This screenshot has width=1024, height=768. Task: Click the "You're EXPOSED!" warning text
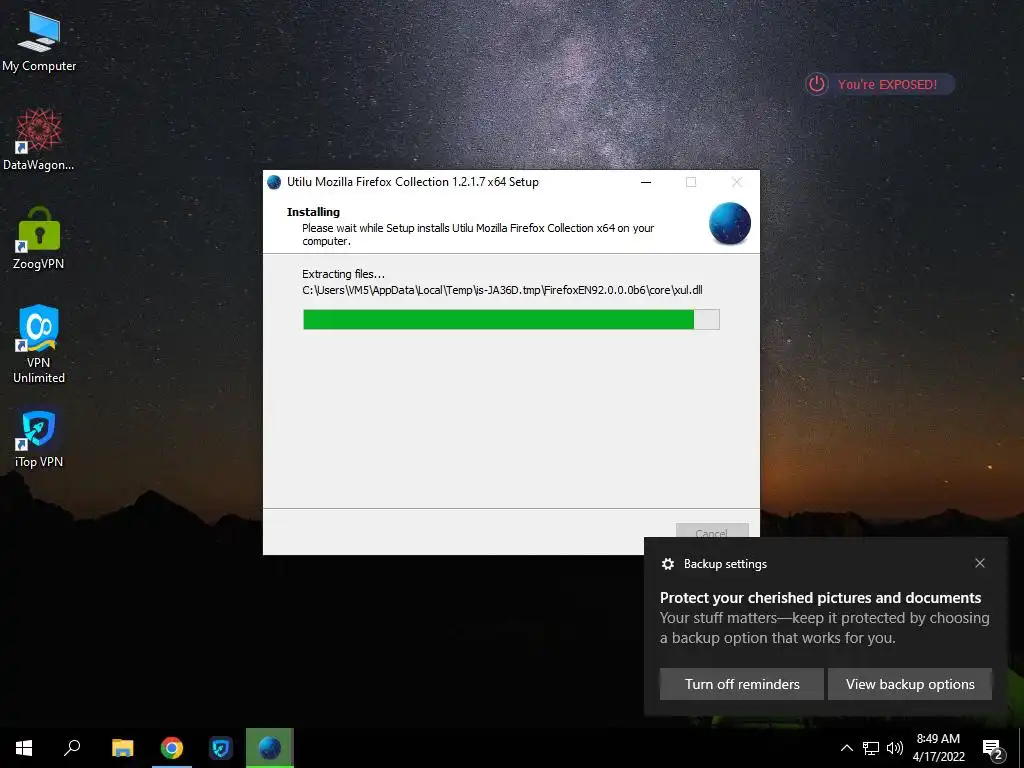[887, 84]
